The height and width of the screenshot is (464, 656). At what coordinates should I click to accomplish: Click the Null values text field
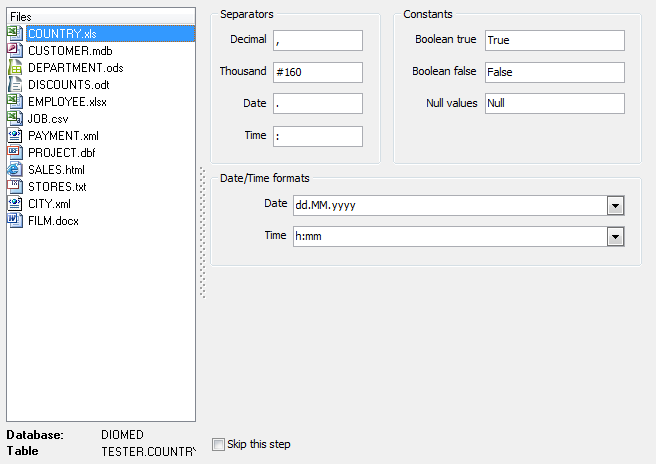tap(554, 104)
